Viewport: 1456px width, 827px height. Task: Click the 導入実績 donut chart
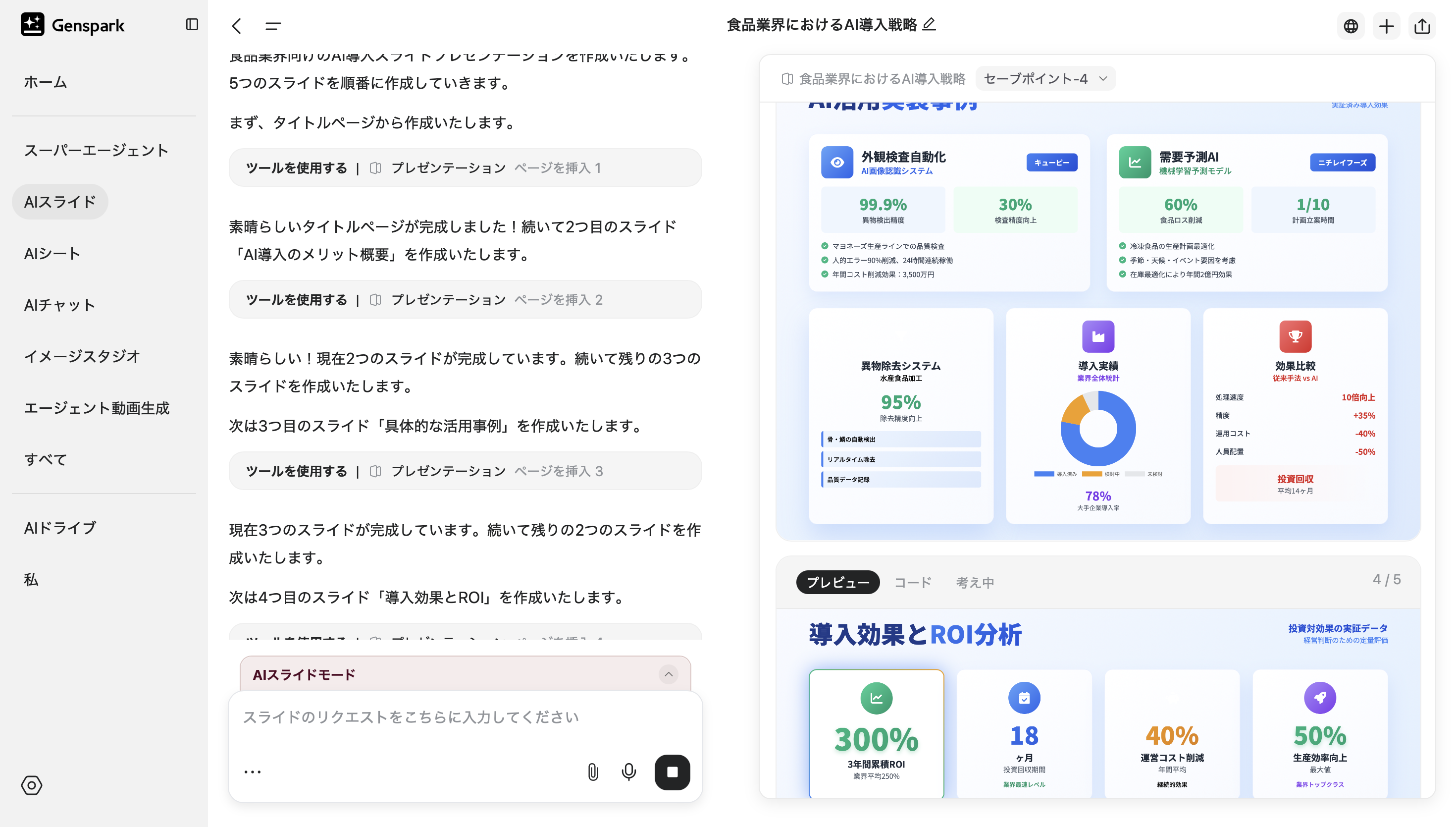[x=1098, y=428]
